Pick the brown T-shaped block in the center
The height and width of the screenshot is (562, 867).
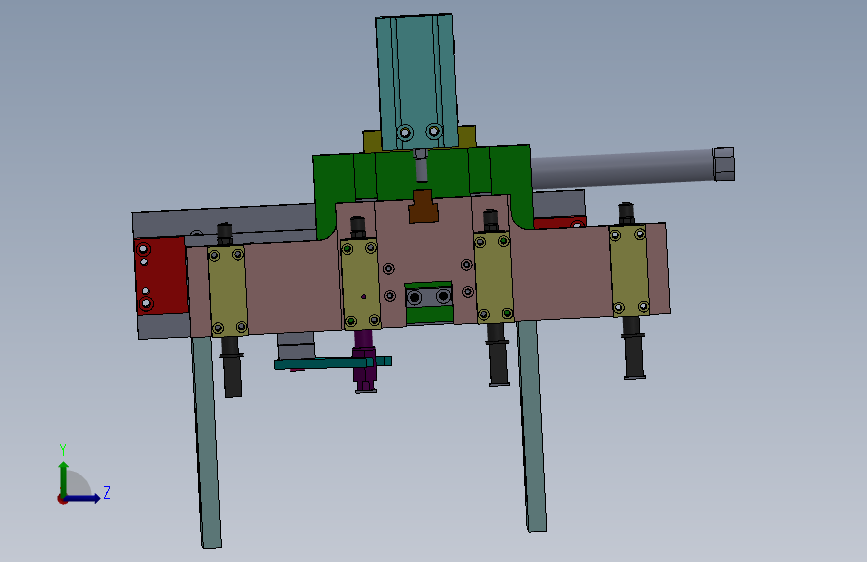pos(424,206)
